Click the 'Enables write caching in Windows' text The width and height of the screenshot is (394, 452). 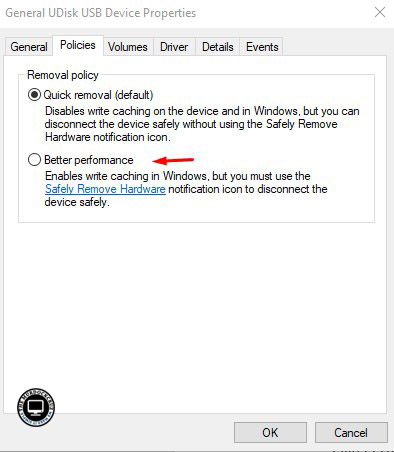pos(178,176)
